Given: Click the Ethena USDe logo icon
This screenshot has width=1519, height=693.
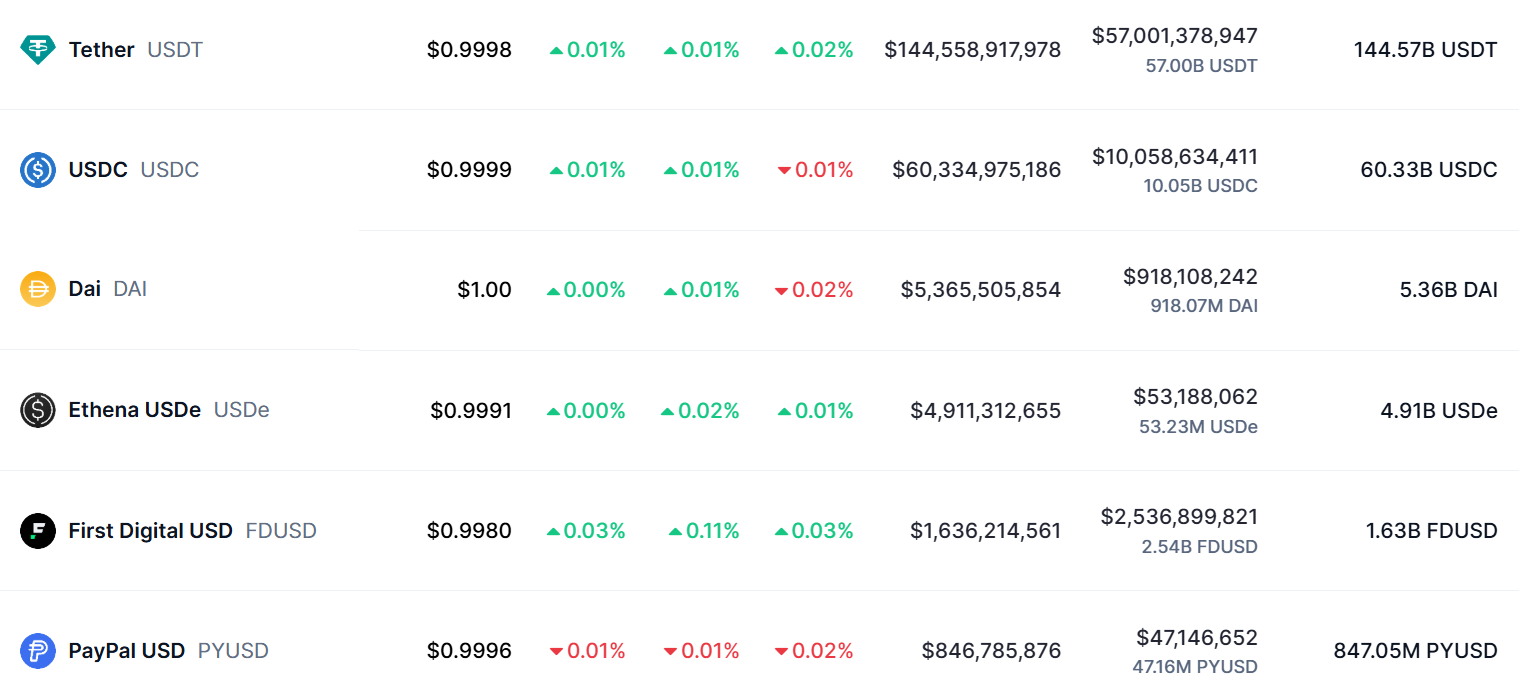Looking at the screenshot, I should [x=38, y=410].
